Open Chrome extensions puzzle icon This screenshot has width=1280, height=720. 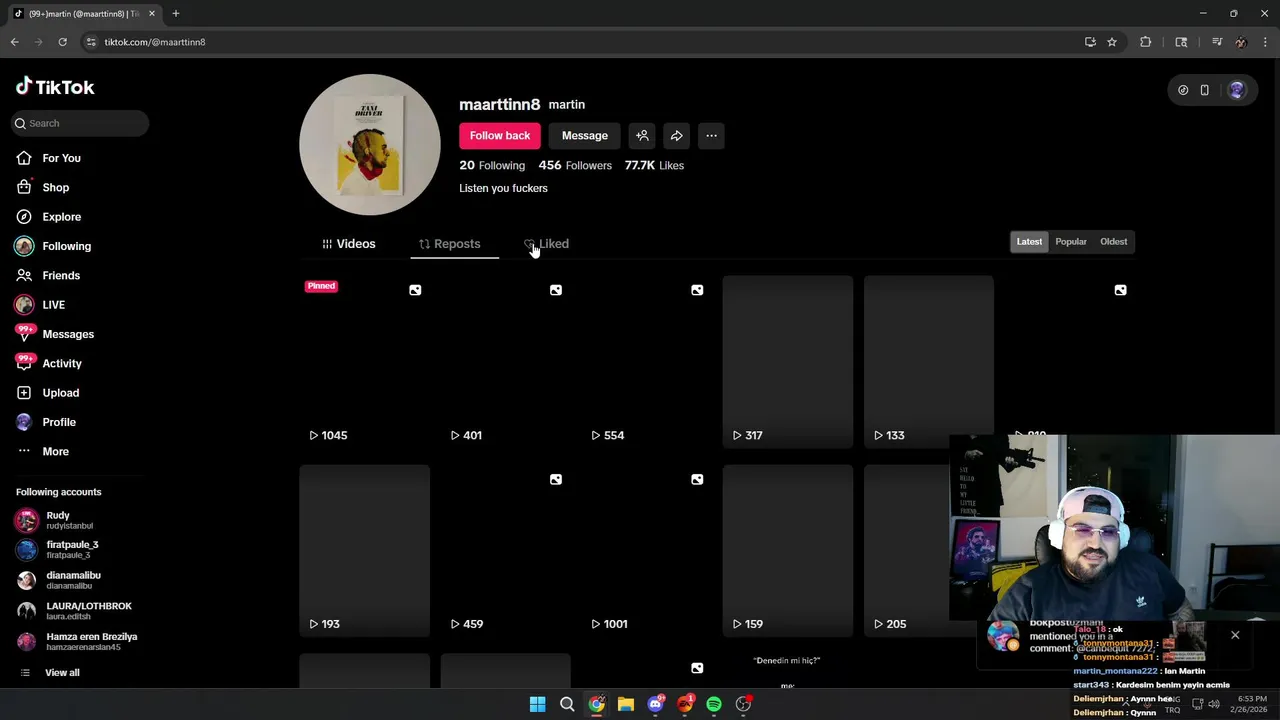[x=1146, y=42]
